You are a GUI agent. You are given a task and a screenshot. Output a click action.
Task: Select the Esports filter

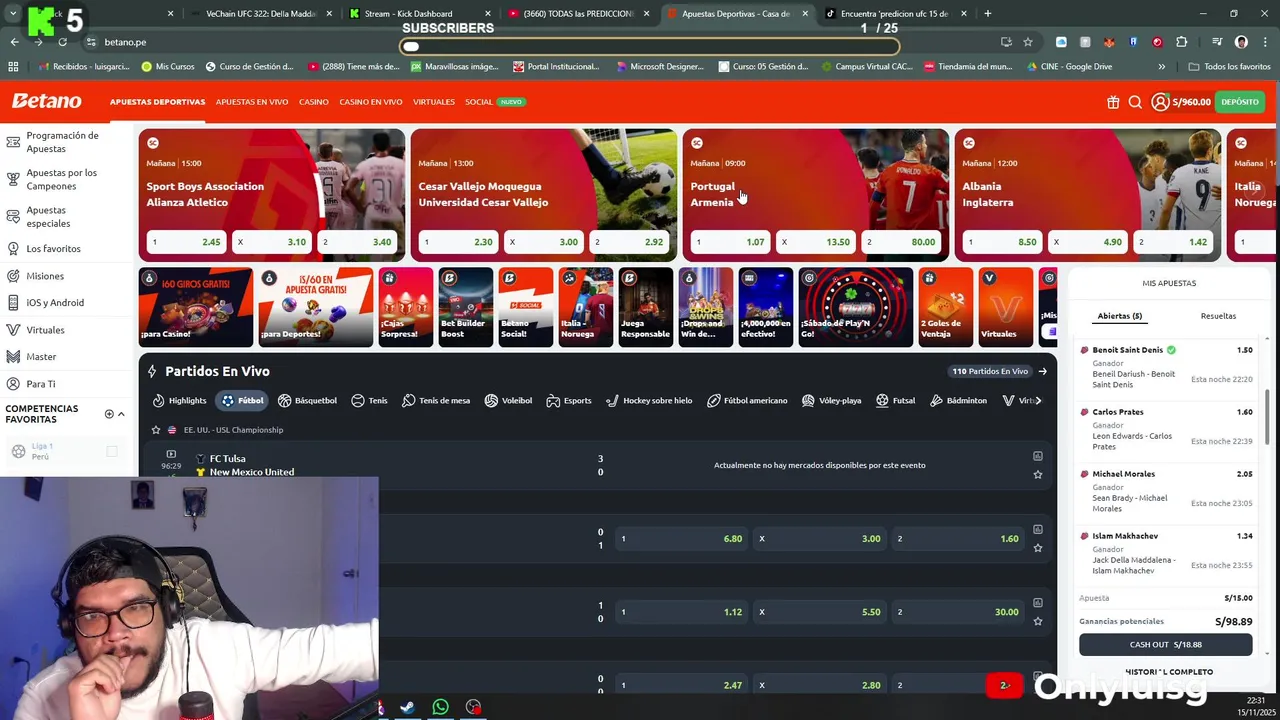(569, 400)
